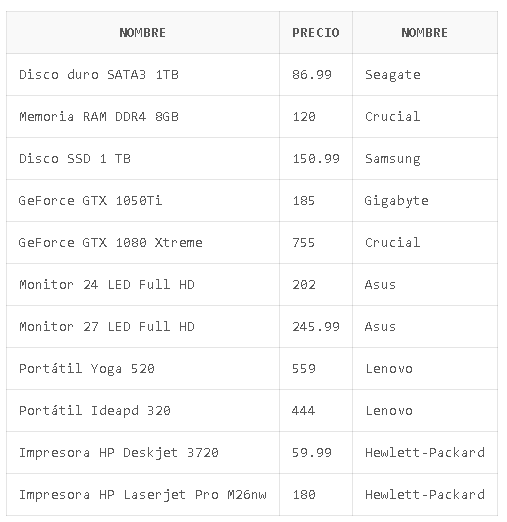Select the price 150.99 cell
This screenshot has height=522, width=507.
click(x=316, y=159)
